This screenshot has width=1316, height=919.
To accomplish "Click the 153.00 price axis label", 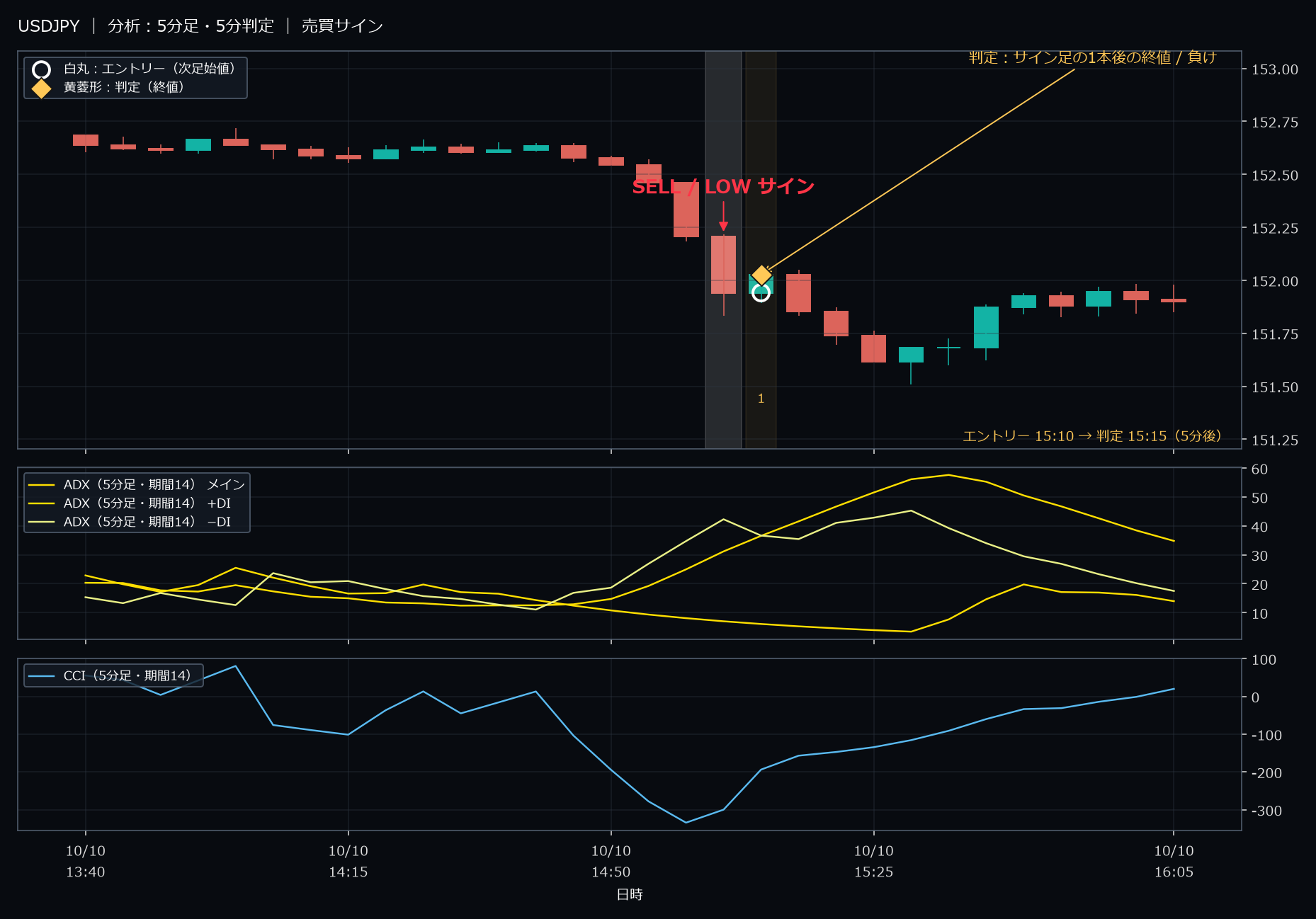I will pyautogui.click(x=1275, y=69).
